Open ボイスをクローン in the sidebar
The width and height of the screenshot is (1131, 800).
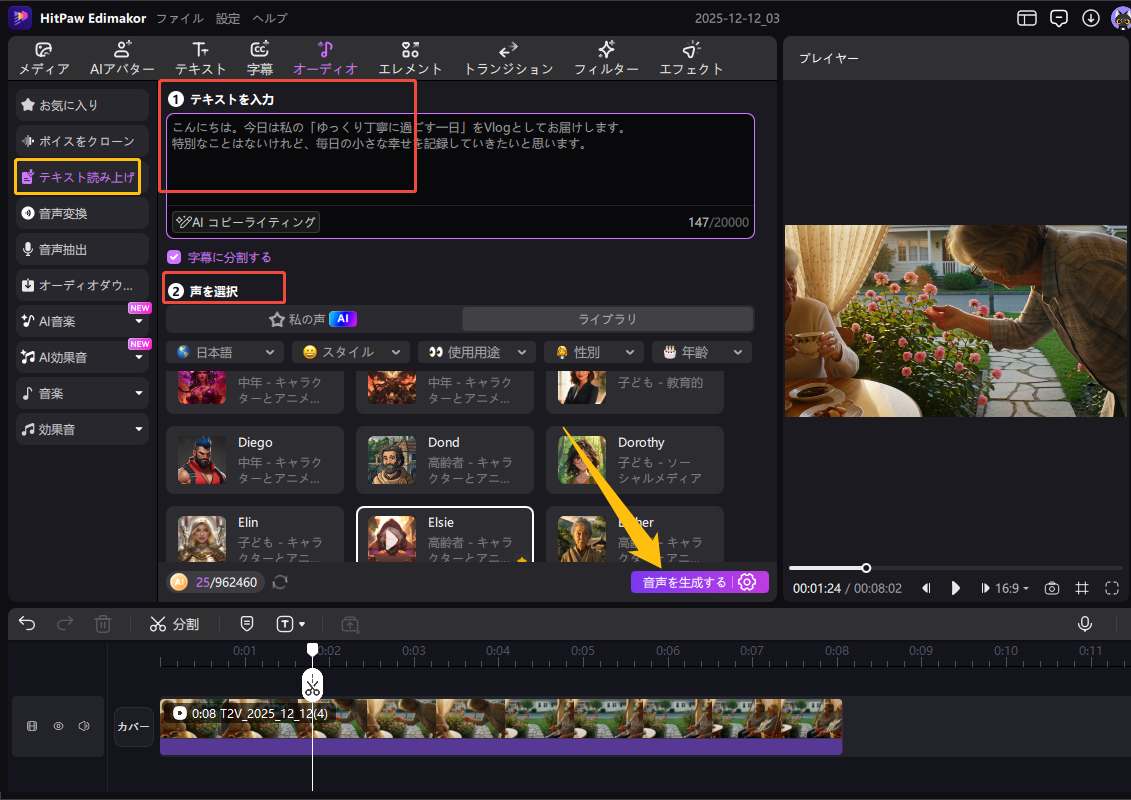[x=77, y=140]
